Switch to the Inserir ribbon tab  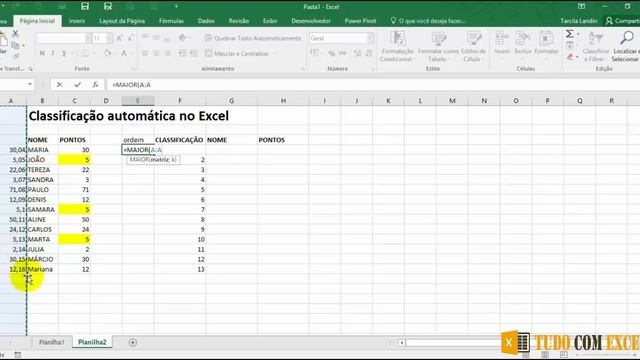[77, 21]
